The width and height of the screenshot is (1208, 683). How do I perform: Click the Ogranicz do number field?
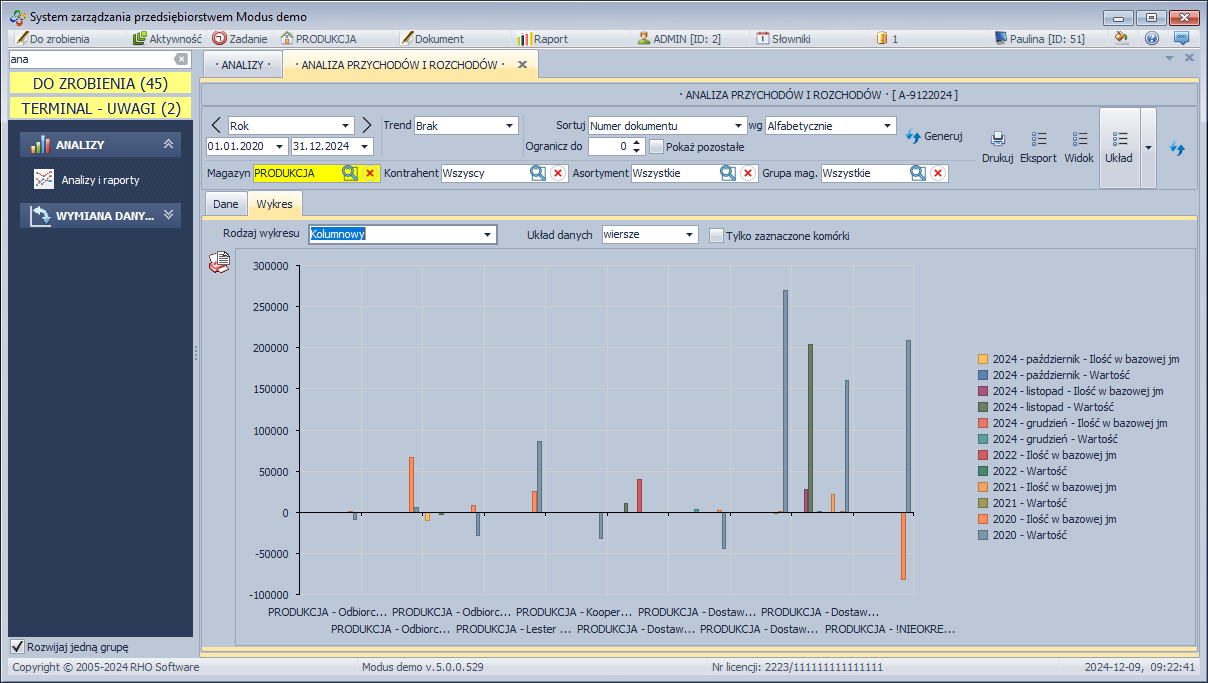608,147
